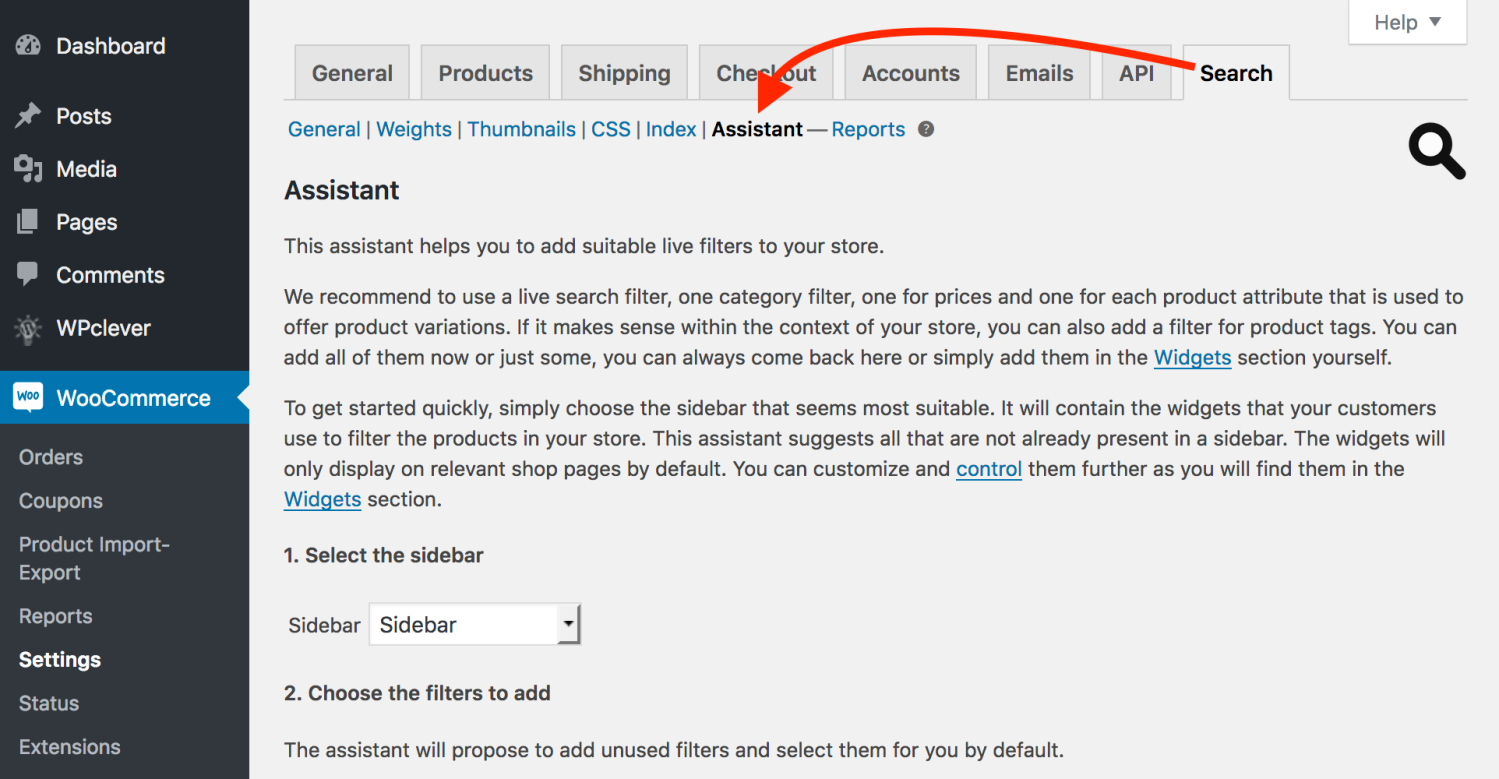Expand the Help dropdown in the corner
Image resolution: width=1499 pixels, height=779 pixels.
coord(1406,22)
